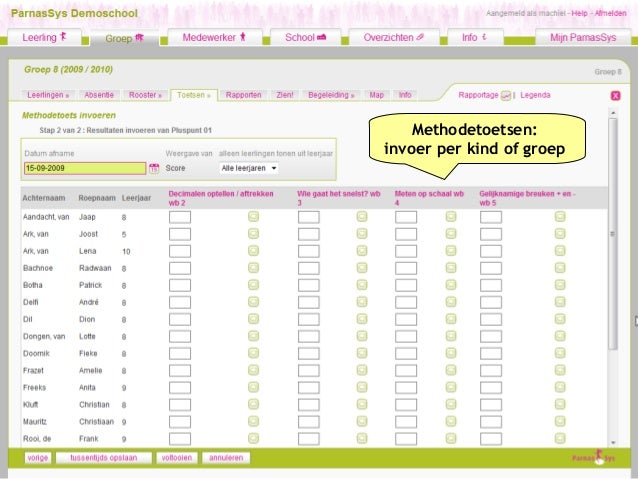Click the Leerjaar column header
Screen dimensions: 638x479
click(x=136, y=198)
